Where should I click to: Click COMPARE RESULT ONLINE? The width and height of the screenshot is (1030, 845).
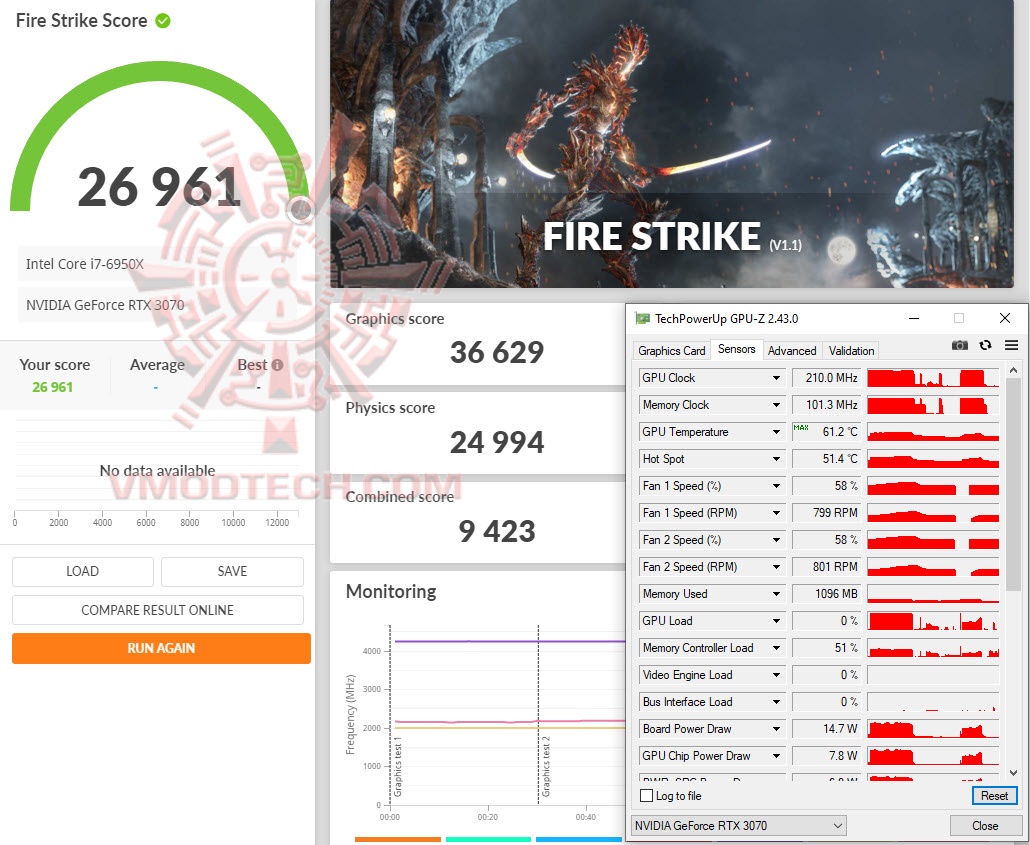pyautogui.click(x=158, y=610)
